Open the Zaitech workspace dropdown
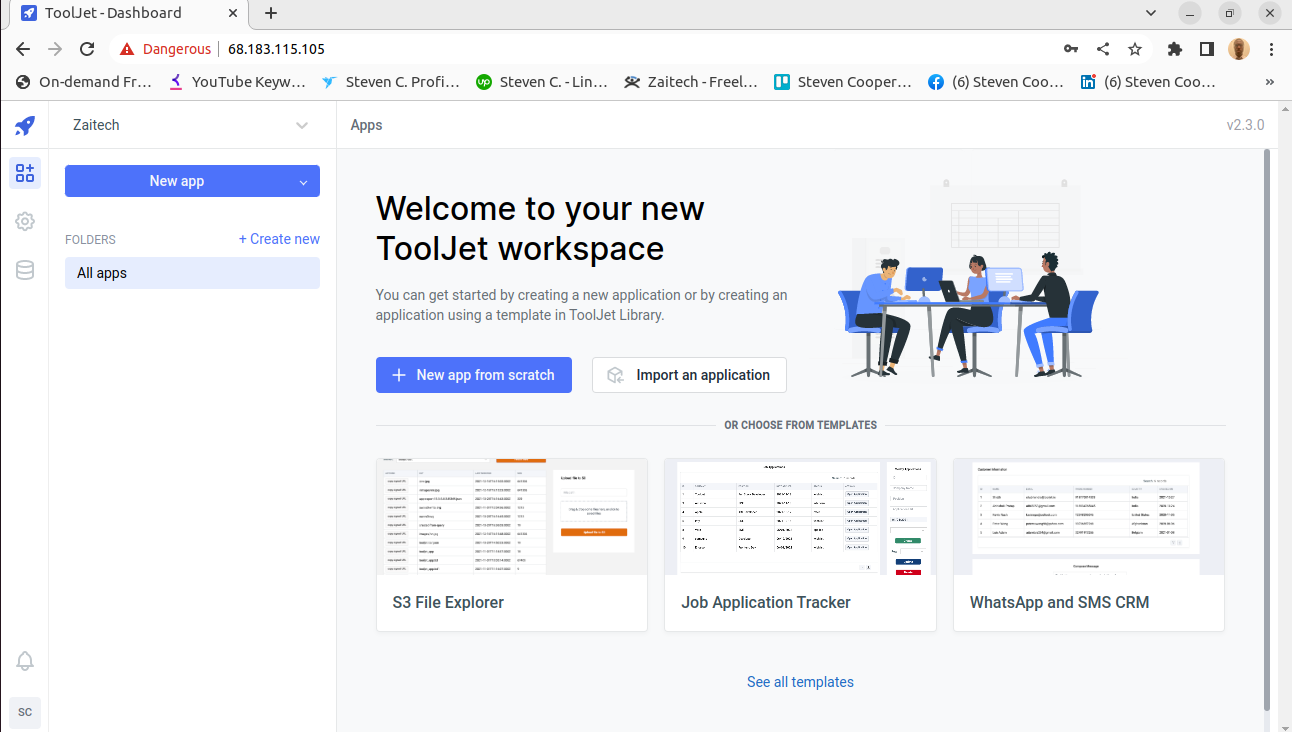This screenshot has height=732, width=1292. [x=302, y=125]
